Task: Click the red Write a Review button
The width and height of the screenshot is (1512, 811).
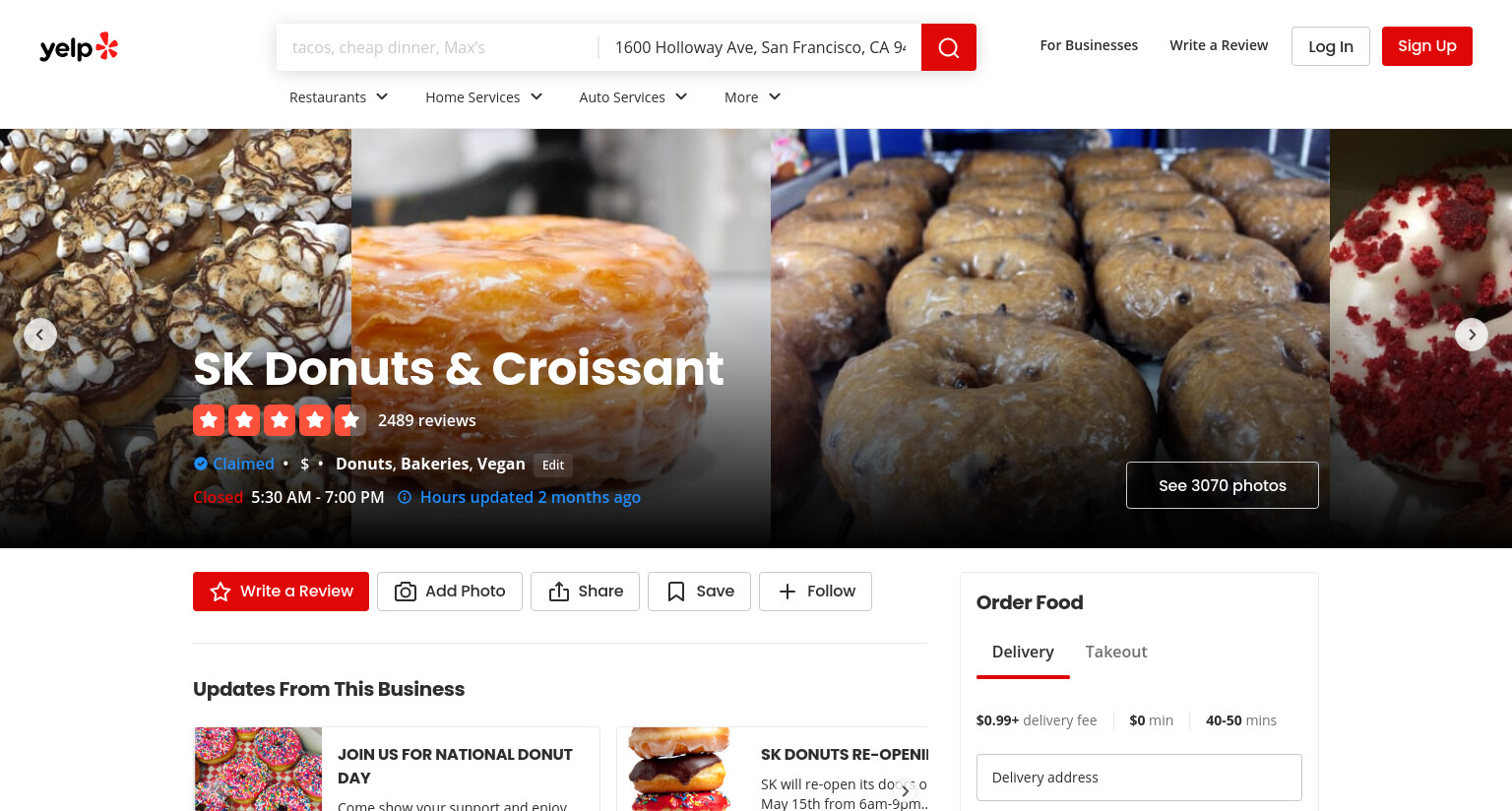Action: click(x=281, y=592)
